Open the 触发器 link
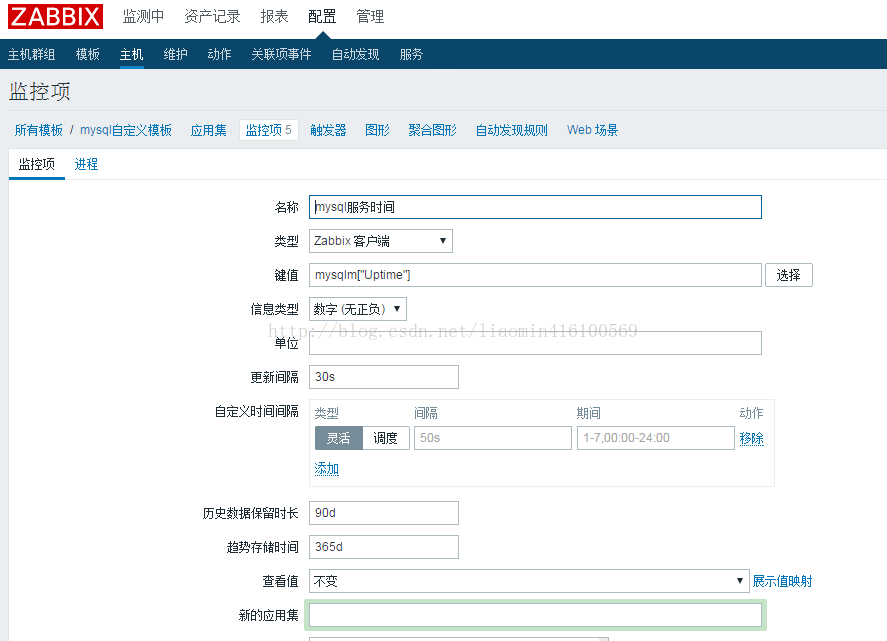Screen dimensions: 887x641 pos(328,130)
